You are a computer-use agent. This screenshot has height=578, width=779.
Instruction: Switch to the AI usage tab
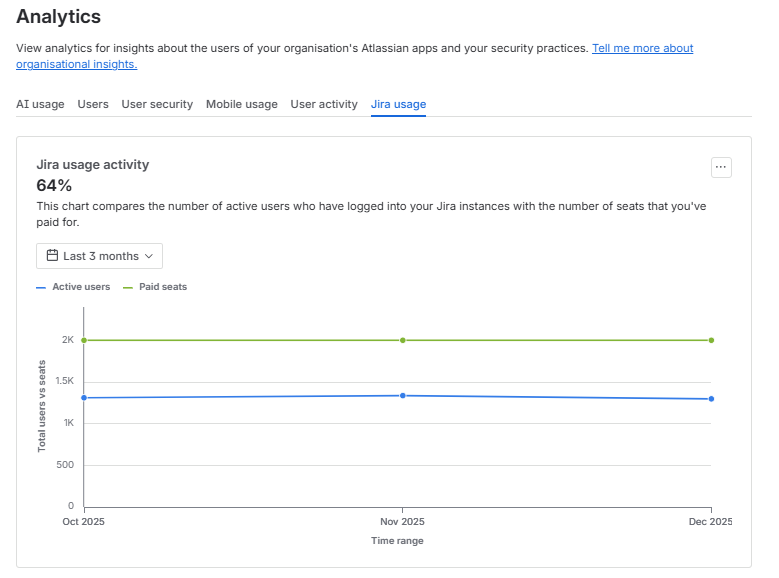pos(40,104)
